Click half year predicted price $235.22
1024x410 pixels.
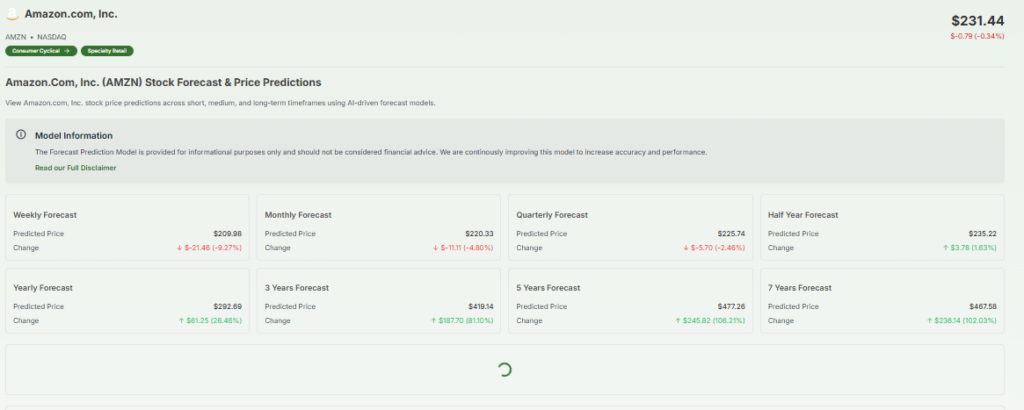click(982, 234)
